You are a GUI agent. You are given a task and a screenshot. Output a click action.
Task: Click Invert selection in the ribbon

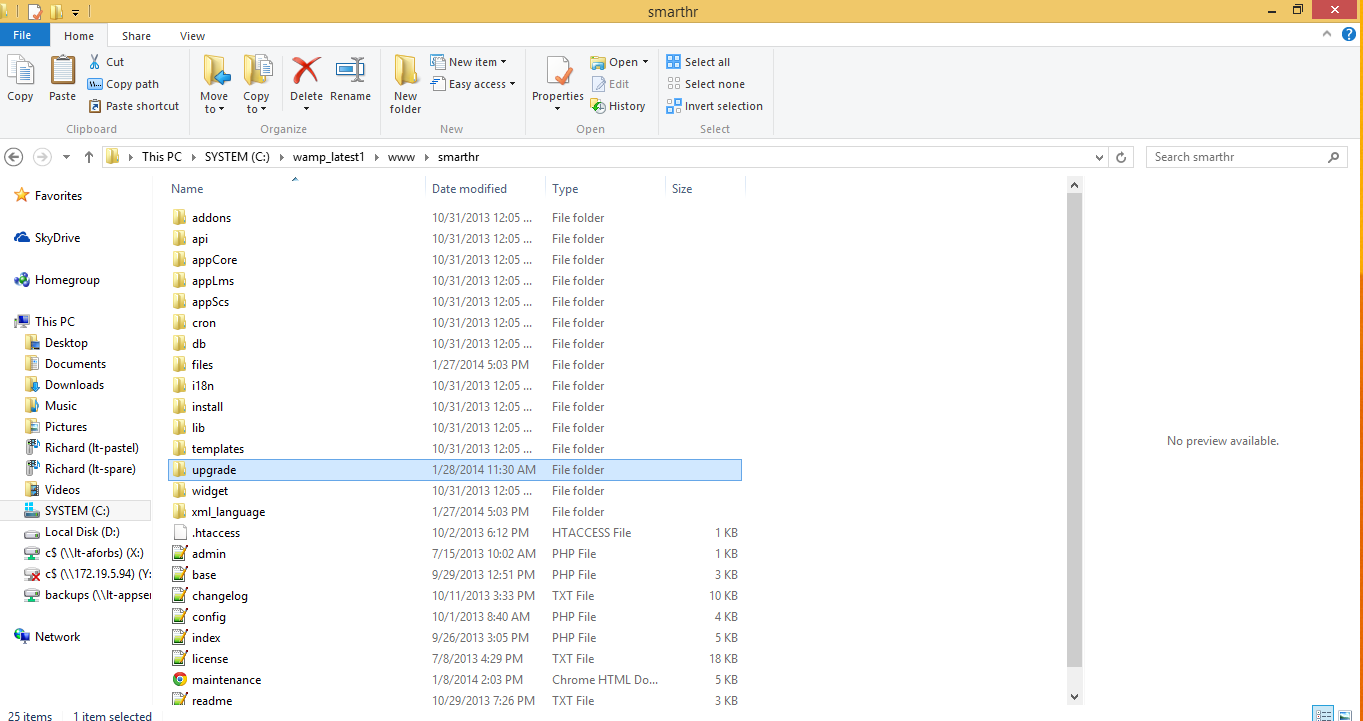(714, 106)
